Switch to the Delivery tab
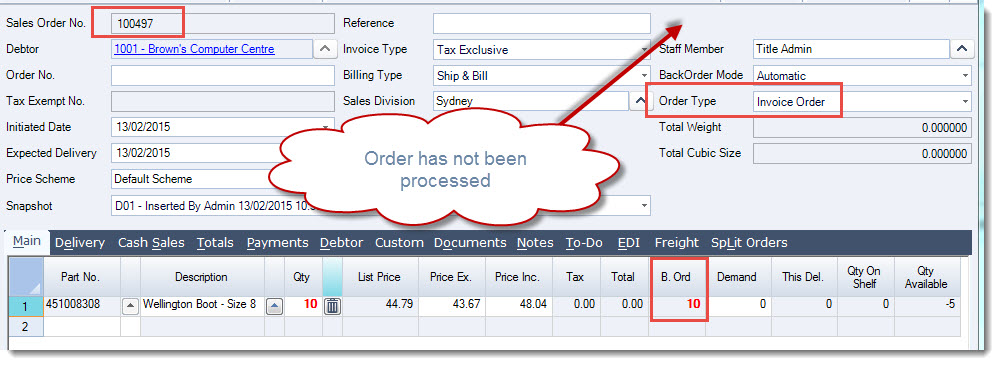Image resolution: width=999 pixels, height=365 pixels. (x=80, y=243)
